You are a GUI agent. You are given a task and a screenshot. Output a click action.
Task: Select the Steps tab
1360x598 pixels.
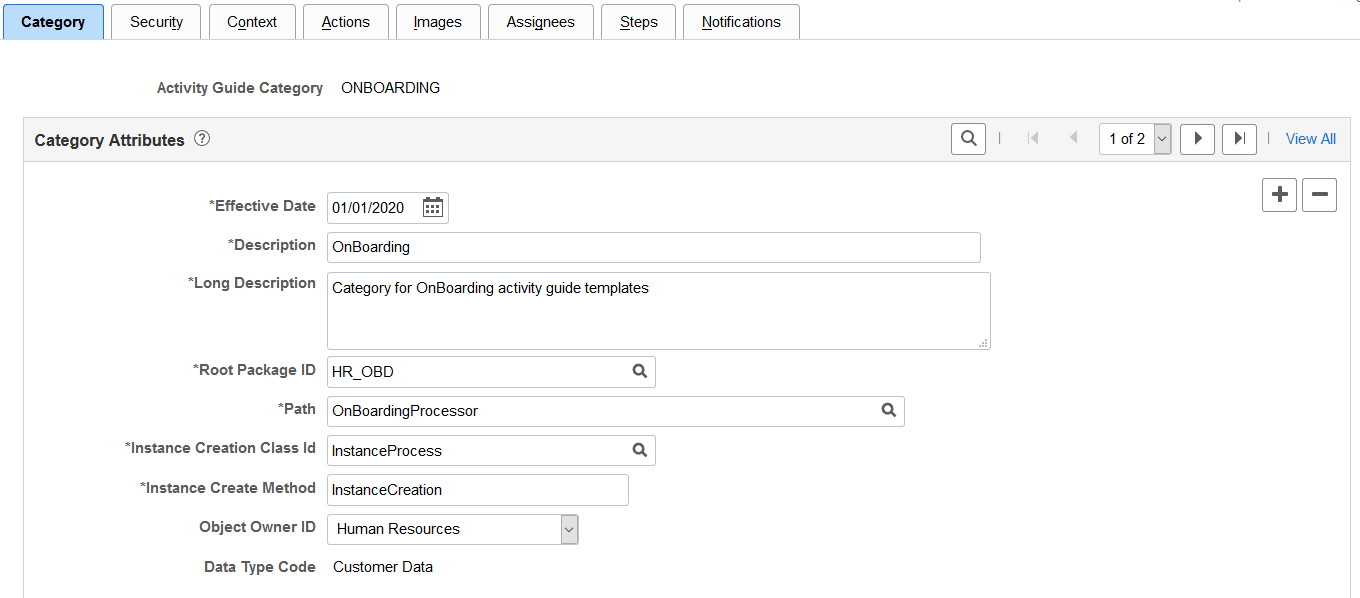638,21
